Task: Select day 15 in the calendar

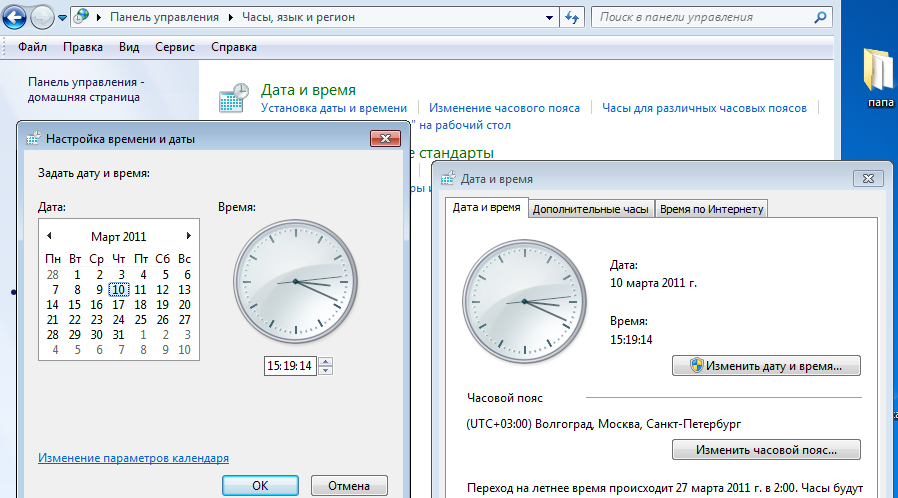Action: pos(74,305)
